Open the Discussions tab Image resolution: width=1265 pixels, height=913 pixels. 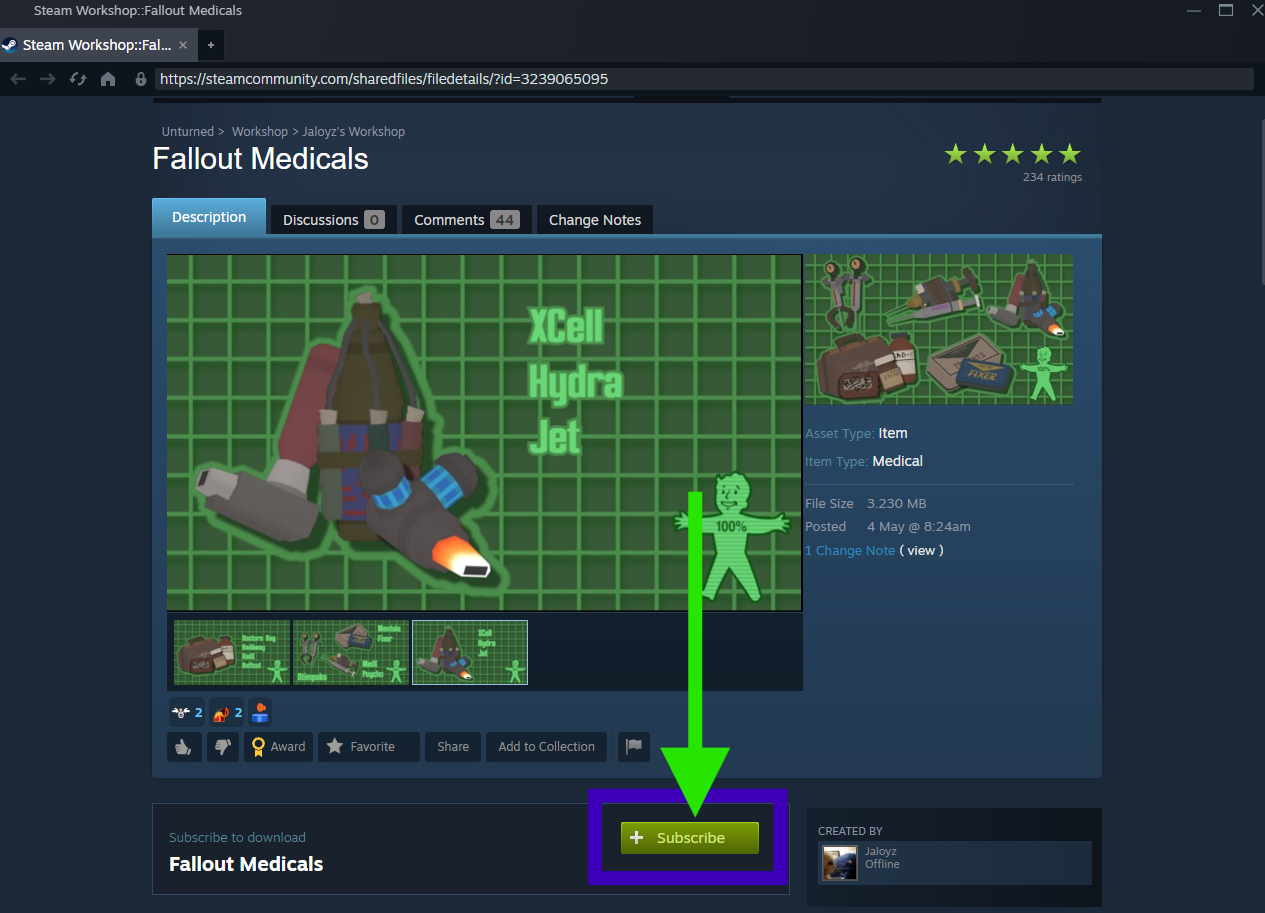pos(333,220)
